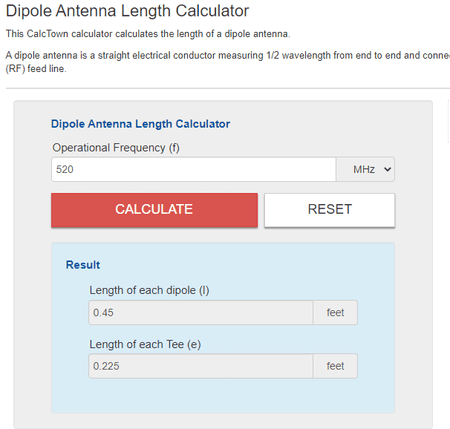Click the blue Result heading

coord(83,265)
